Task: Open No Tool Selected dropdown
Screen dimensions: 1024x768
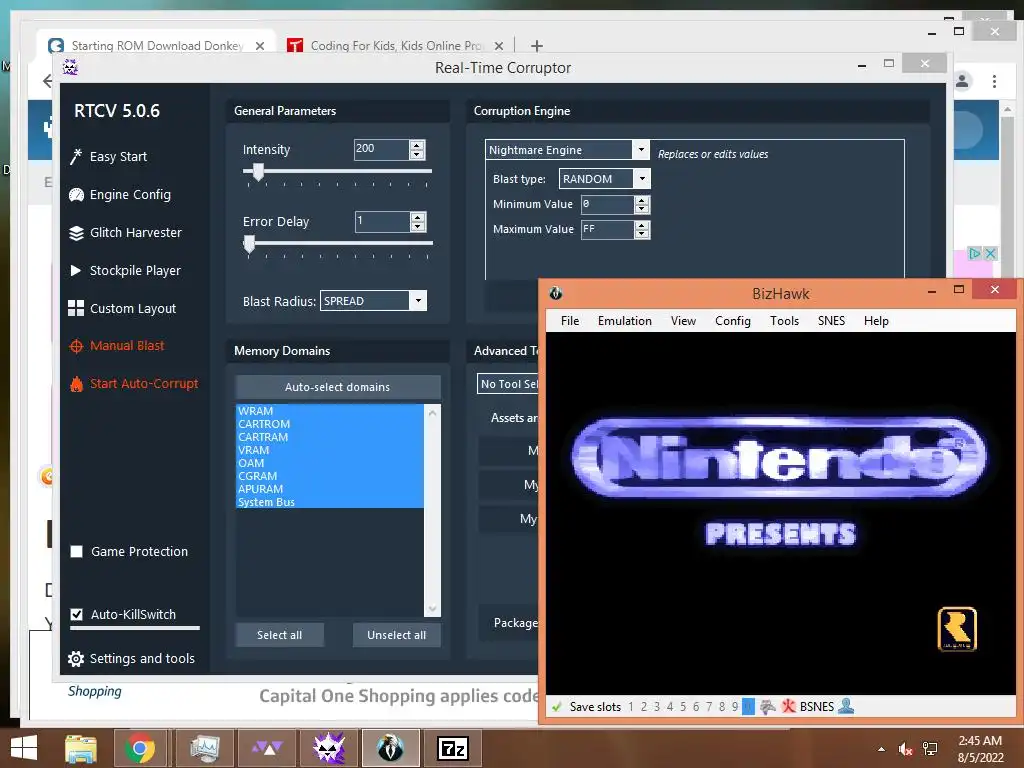Action: point(509,384)
